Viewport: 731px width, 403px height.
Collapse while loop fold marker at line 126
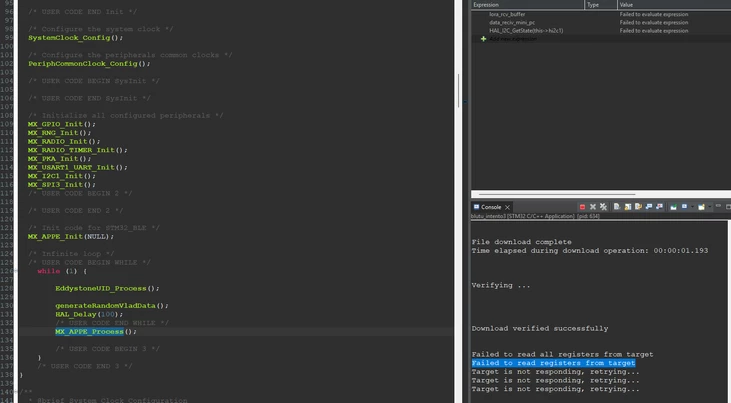pos(16,271)
